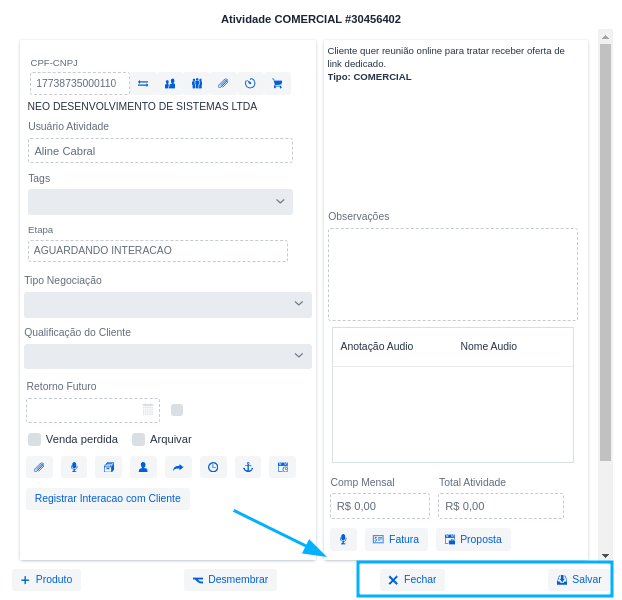Viewport: 622px width, 600px height.
Task: Open the Tags dropdown
Action: point(160,202)
